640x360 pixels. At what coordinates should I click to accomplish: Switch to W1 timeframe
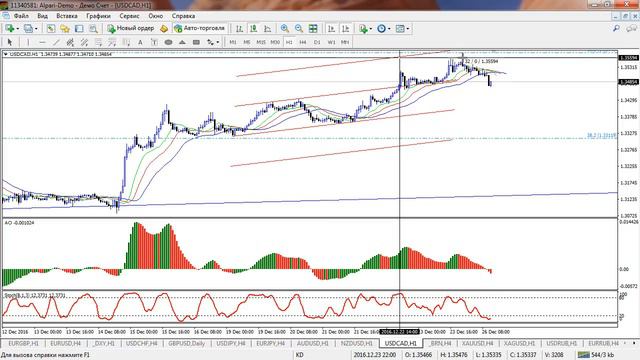click(x=331, y=42)
